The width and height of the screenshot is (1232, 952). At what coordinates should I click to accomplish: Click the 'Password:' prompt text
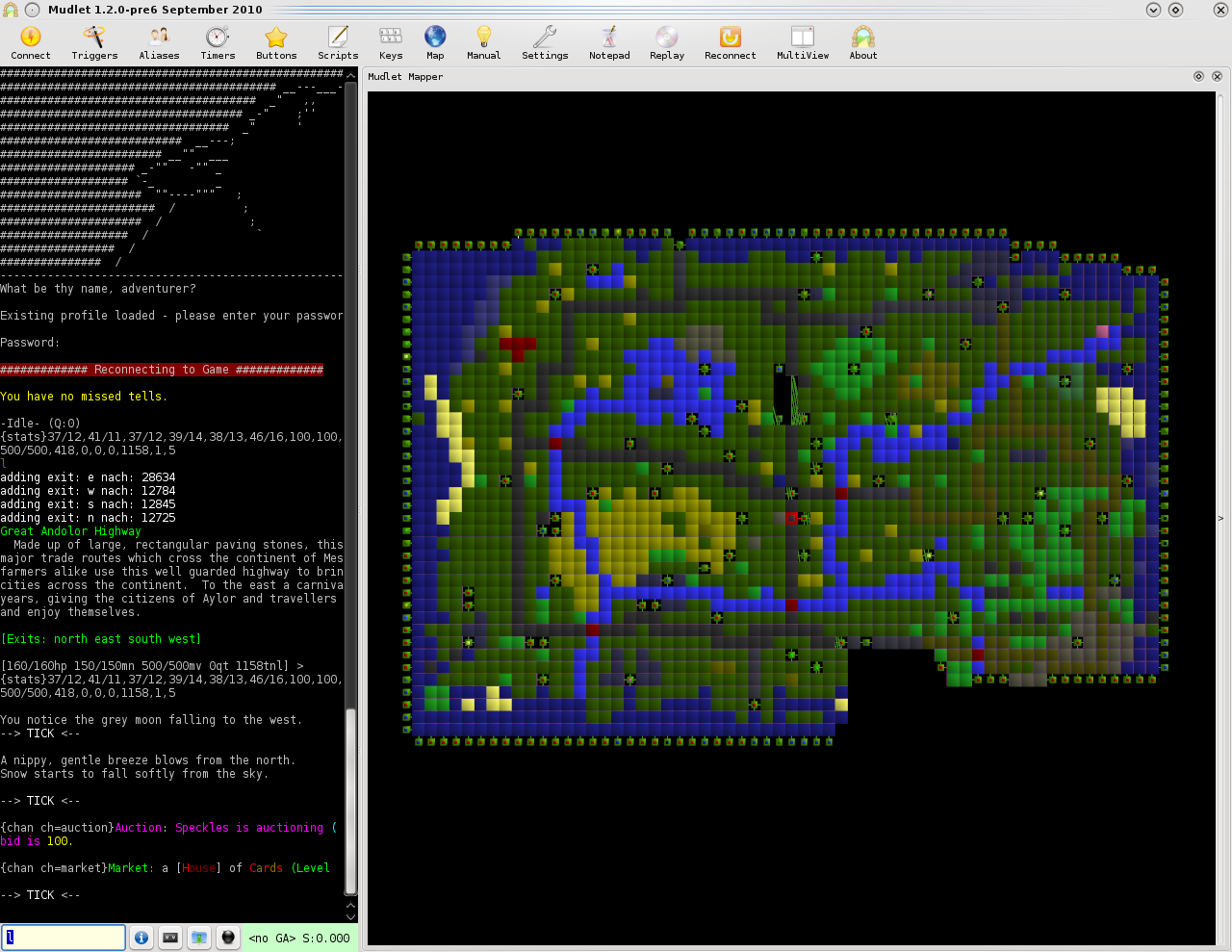(x=30, y=343)
